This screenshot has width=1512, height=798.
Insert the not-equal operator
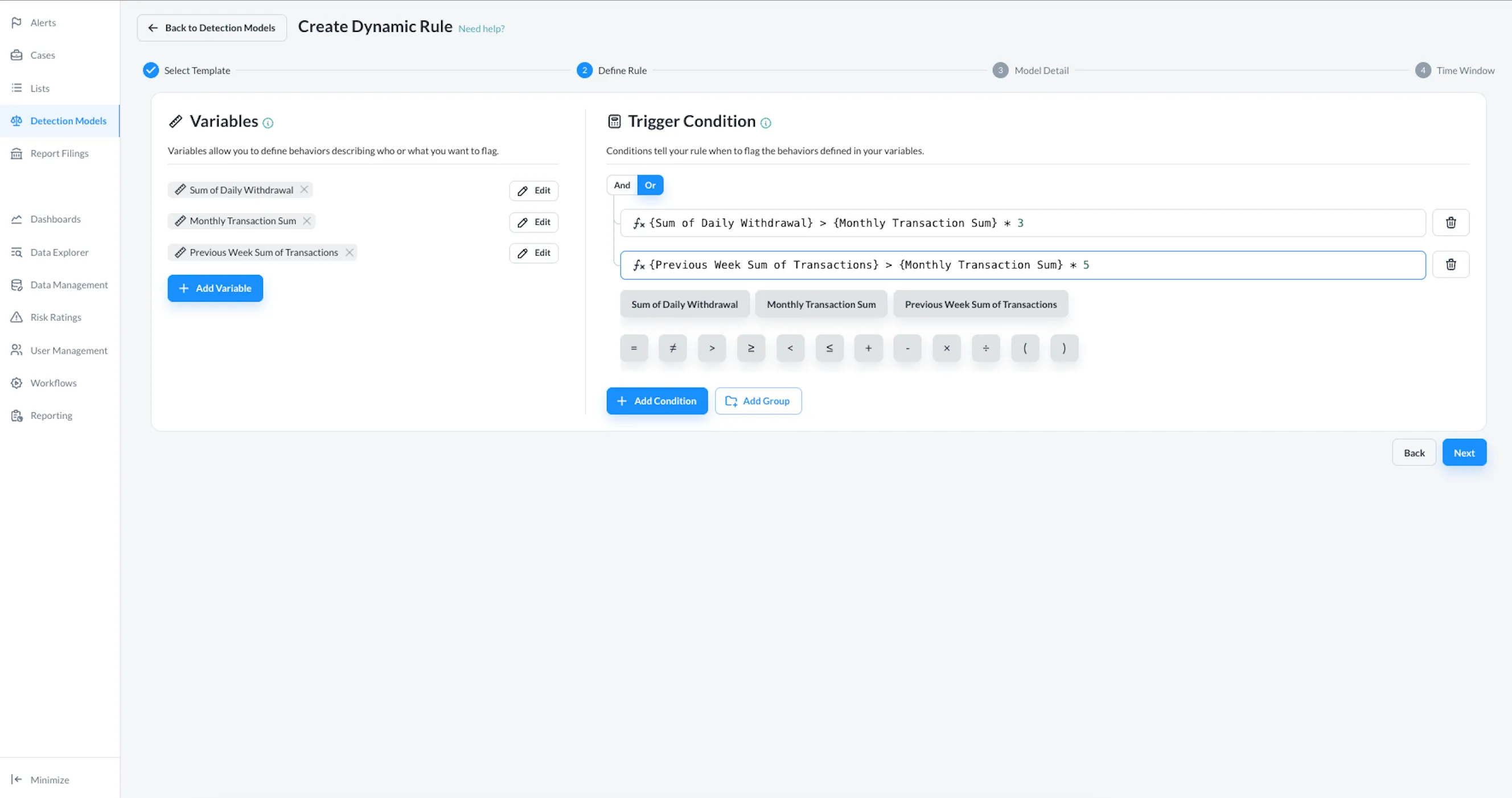(x=673, y=348)
